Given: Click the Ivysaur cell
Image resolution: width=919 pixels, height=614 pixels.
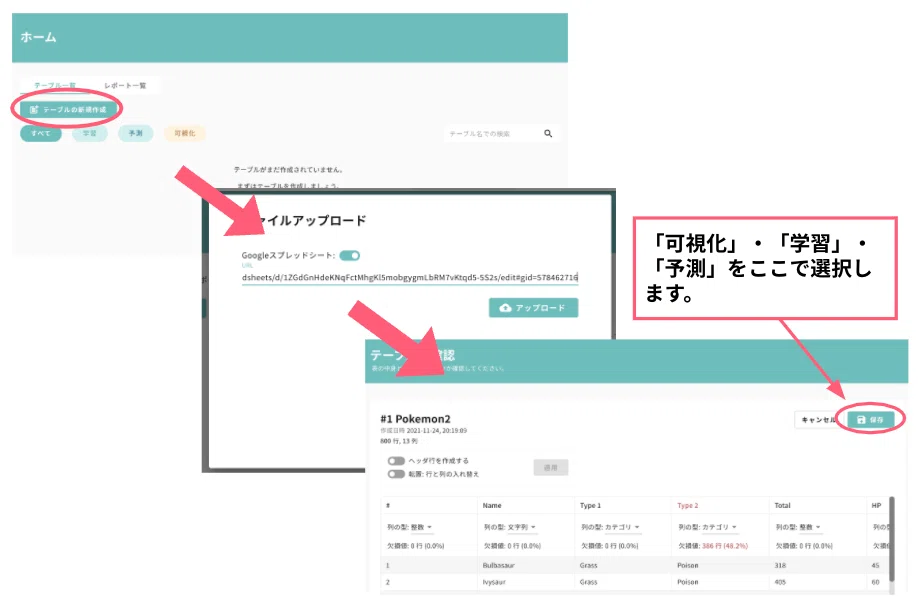Looking at the screenshot, I should [x=494, y=582].
